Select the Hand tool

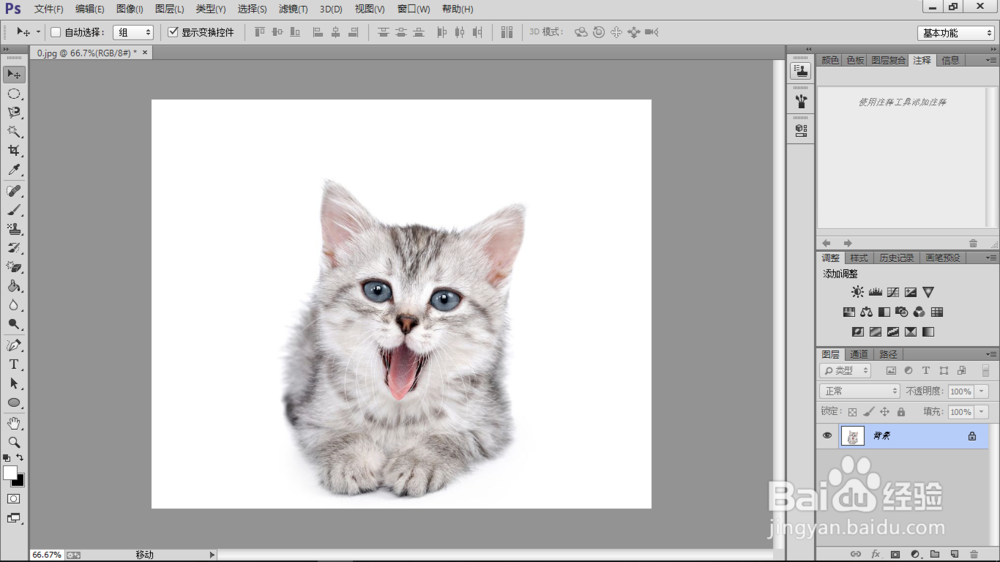pyautogui.click(x=14, y=423)
